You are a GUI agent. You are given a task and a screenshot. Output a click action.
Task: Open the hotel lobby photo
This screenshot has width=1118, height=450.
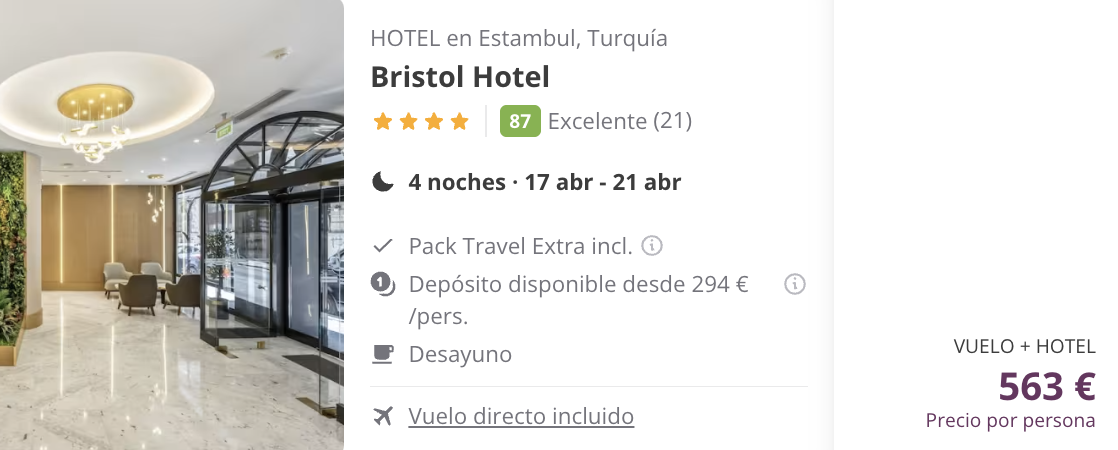[172, 225]
